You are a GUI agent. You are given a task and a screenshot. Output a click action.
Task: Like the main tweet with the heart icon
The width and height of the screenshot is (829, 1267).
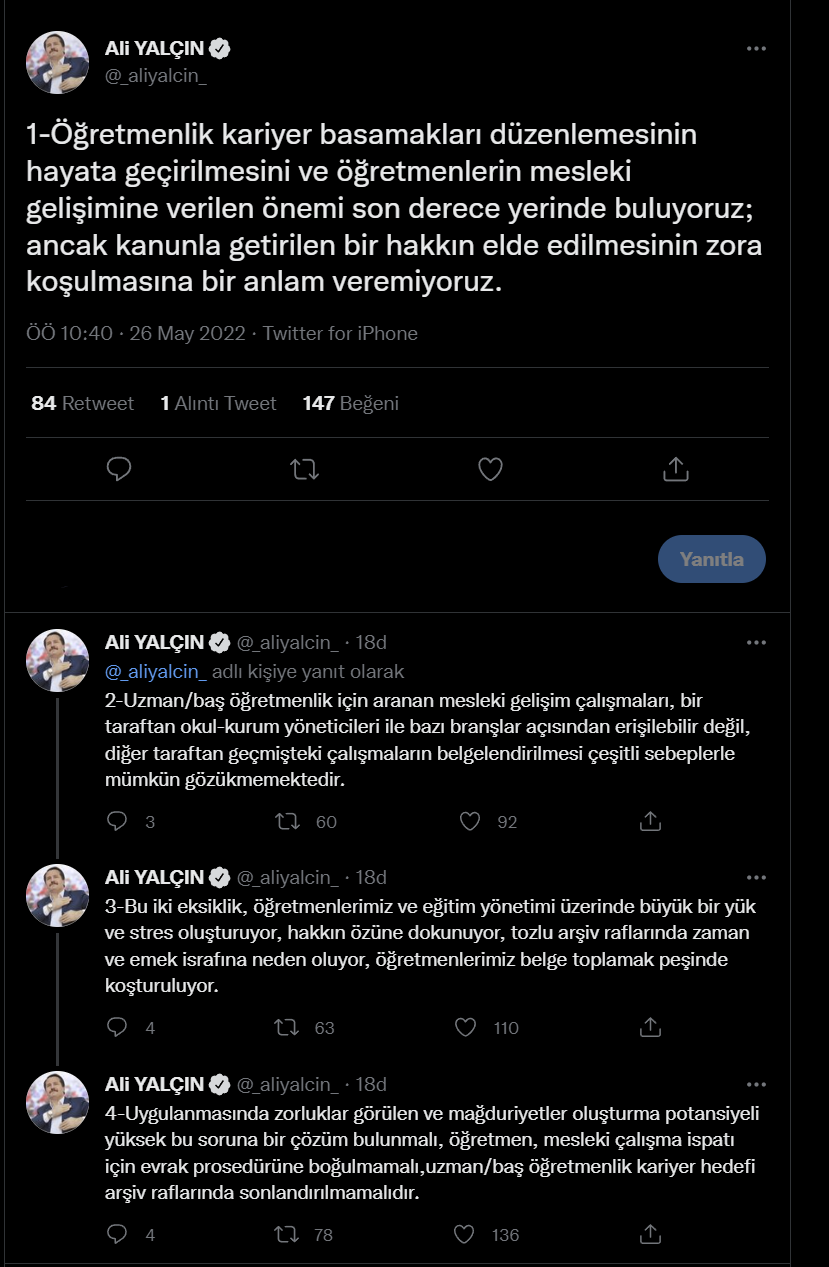[490, 468]
